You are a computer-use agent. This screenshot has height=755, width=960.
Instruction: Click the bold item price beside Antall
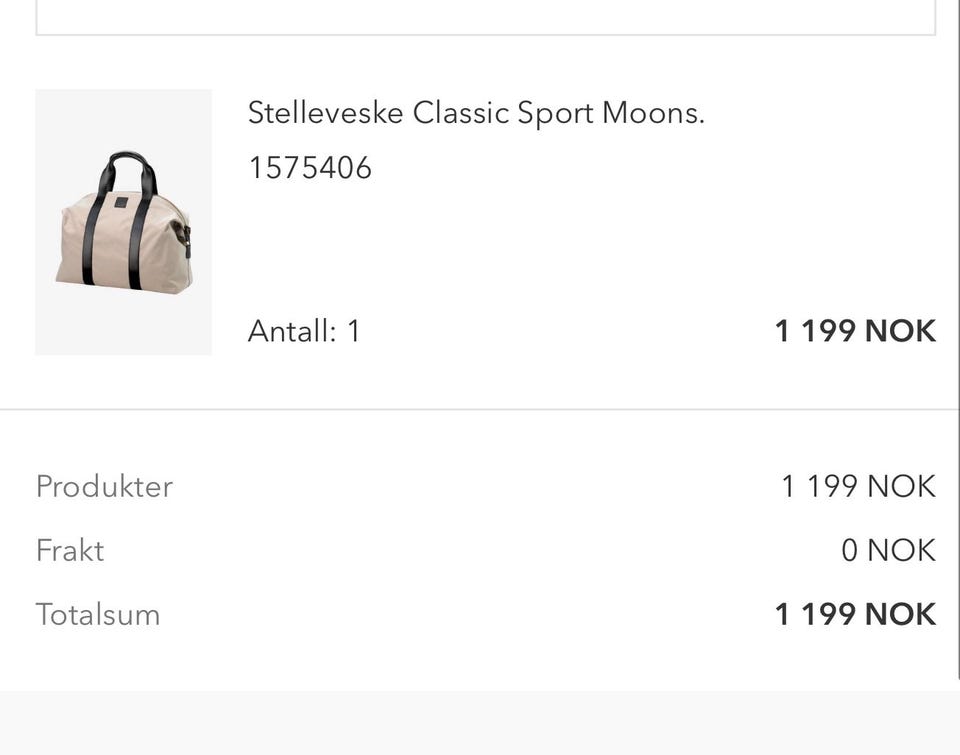click(x=855, y=331)
